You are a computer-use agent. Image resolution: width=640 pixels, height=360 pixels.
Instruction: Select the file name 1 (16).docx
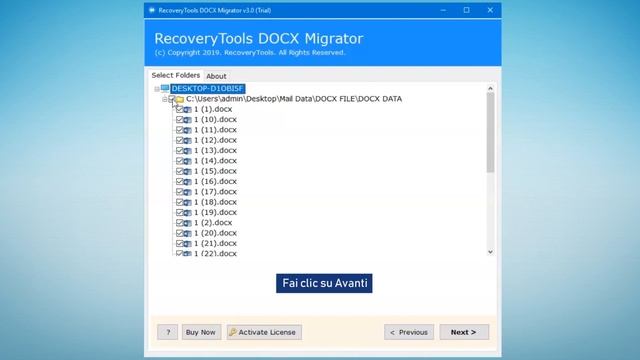coord(215,181)
